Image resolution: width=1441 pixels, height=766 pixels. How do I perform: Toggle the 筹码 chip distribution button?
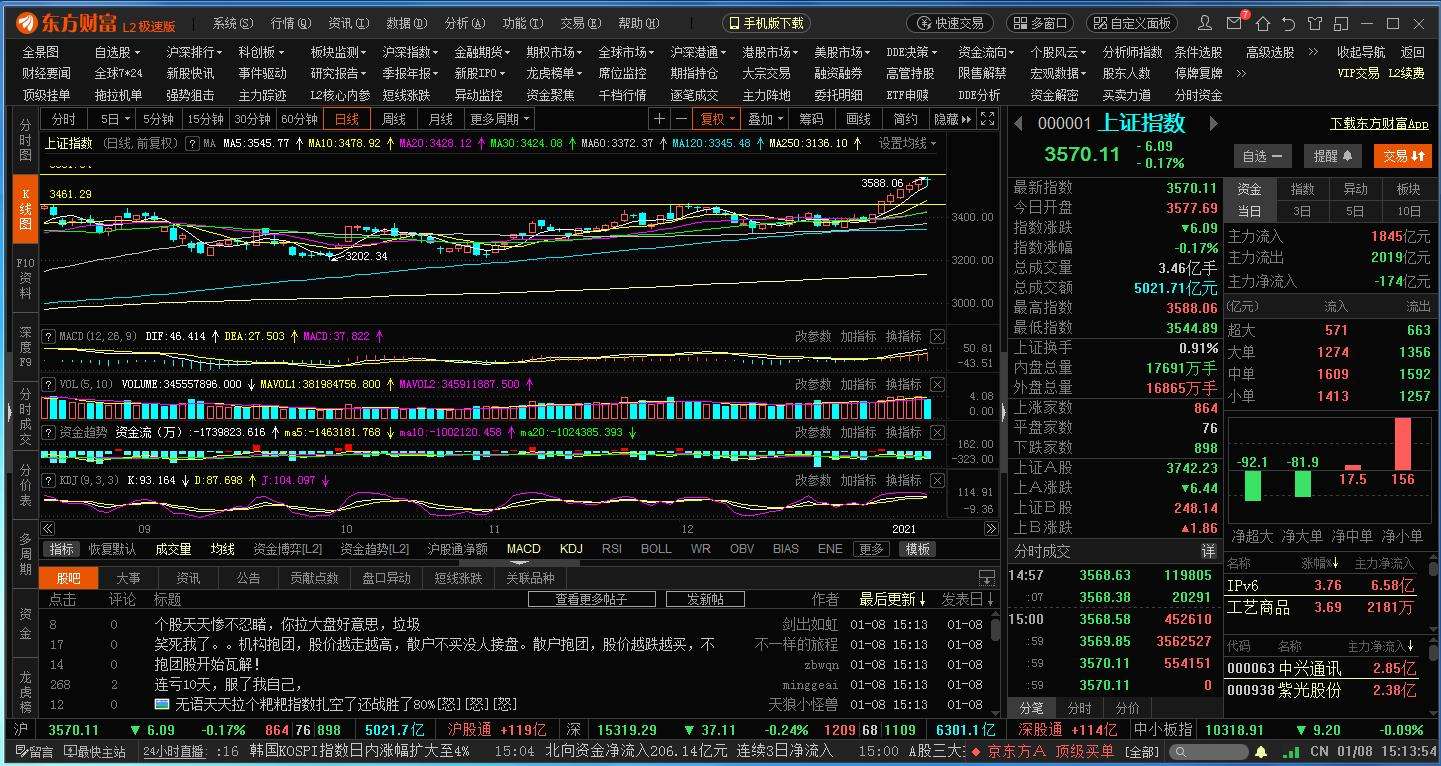coord(811,119)
